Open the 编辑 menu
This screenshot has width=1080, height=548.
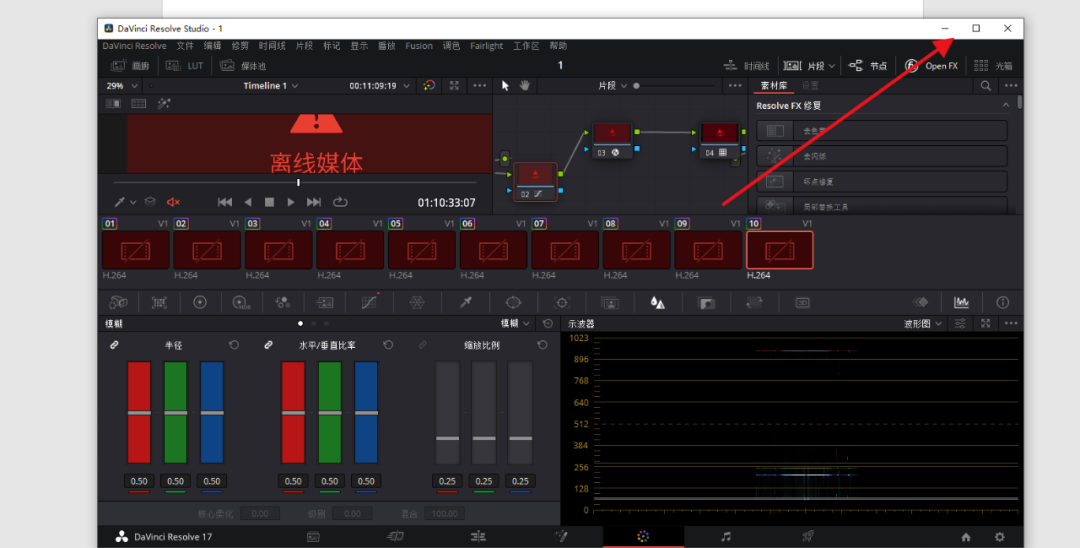point(213,46)
